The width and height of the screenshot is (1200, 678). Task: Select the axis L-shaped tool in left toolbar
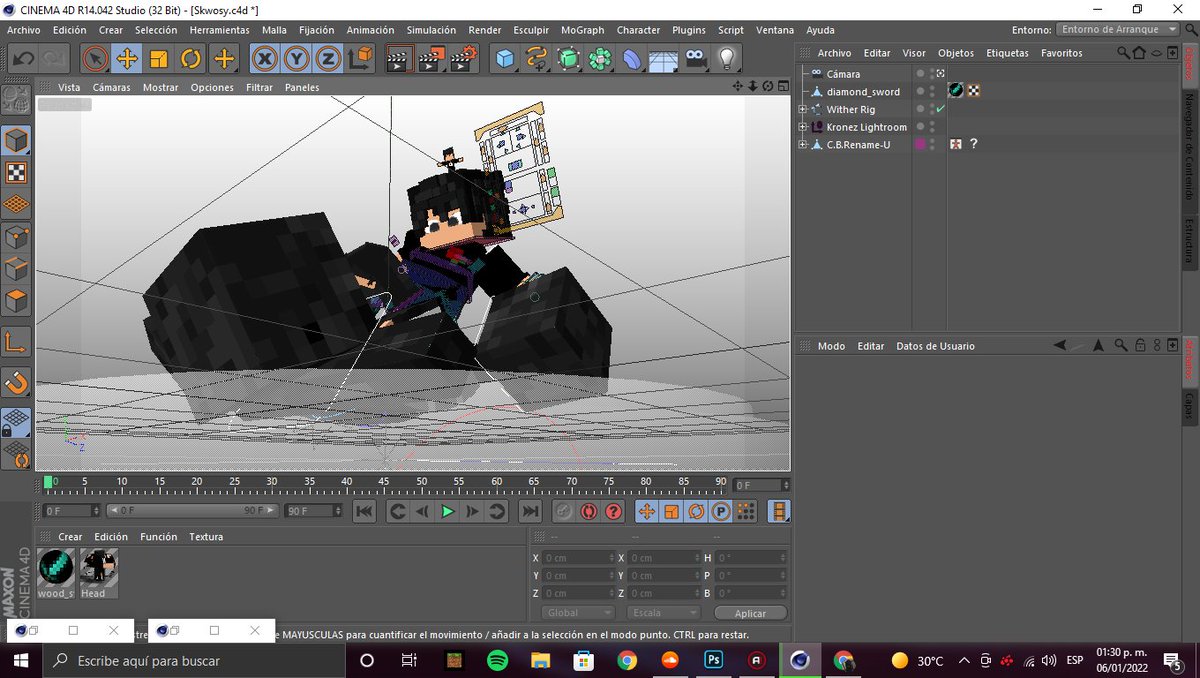click(x=16, y=342)
